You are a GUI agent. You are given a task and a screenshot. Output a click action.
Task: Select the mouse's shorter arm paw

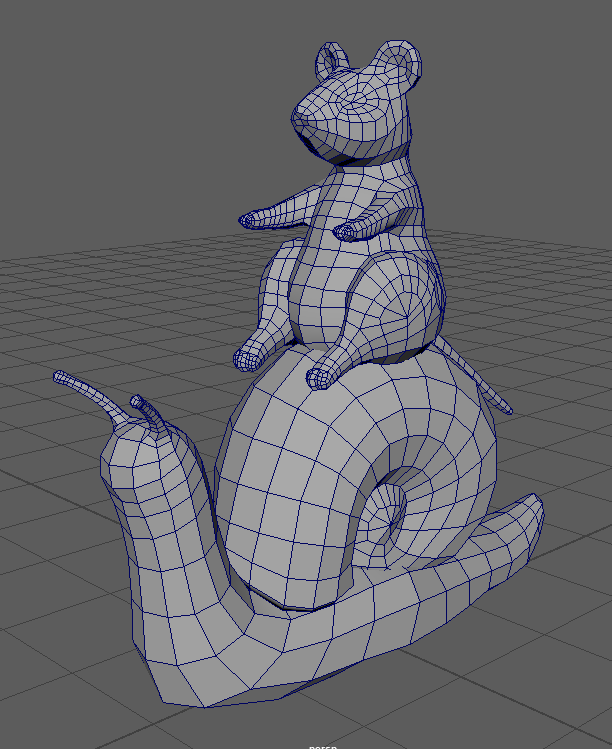(x=346, y=232)
